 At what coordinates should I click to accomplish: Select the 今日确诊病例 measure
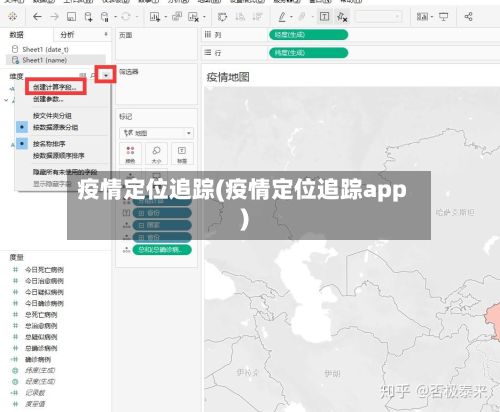point(44,303)
